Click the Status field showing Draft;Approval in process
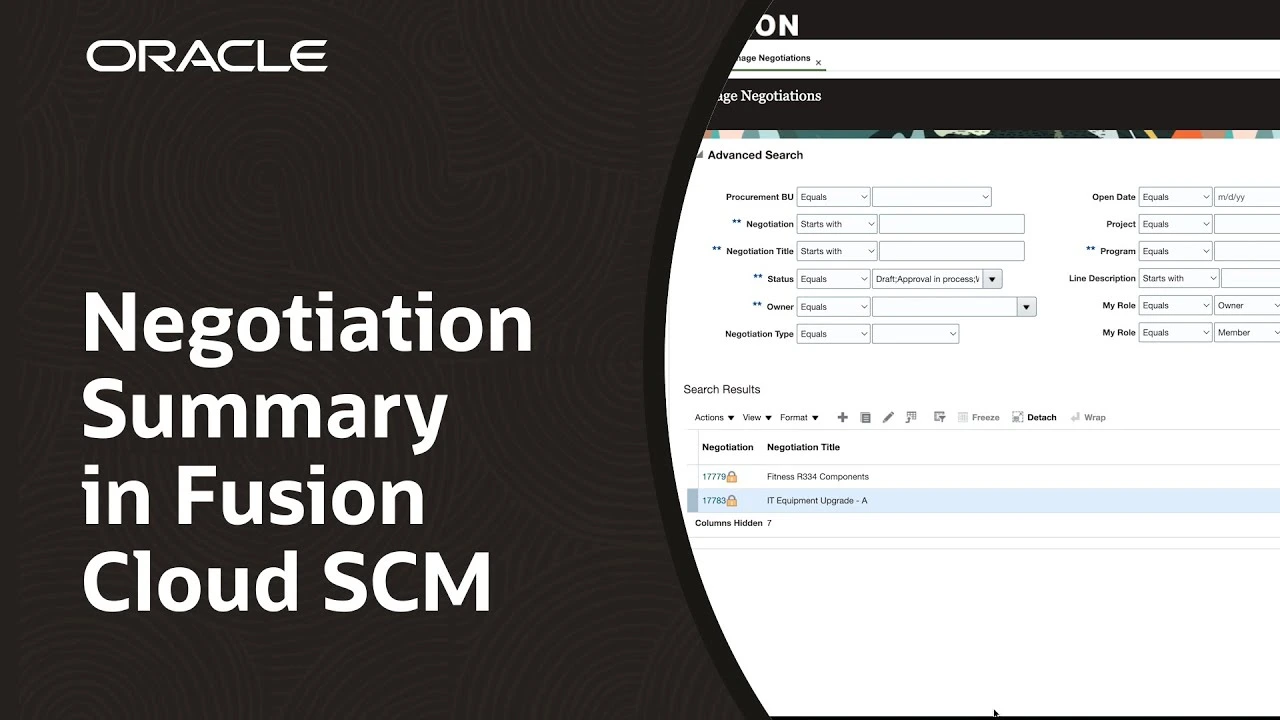This screenshot has width=1280, height=720. [x=927, y=279]
